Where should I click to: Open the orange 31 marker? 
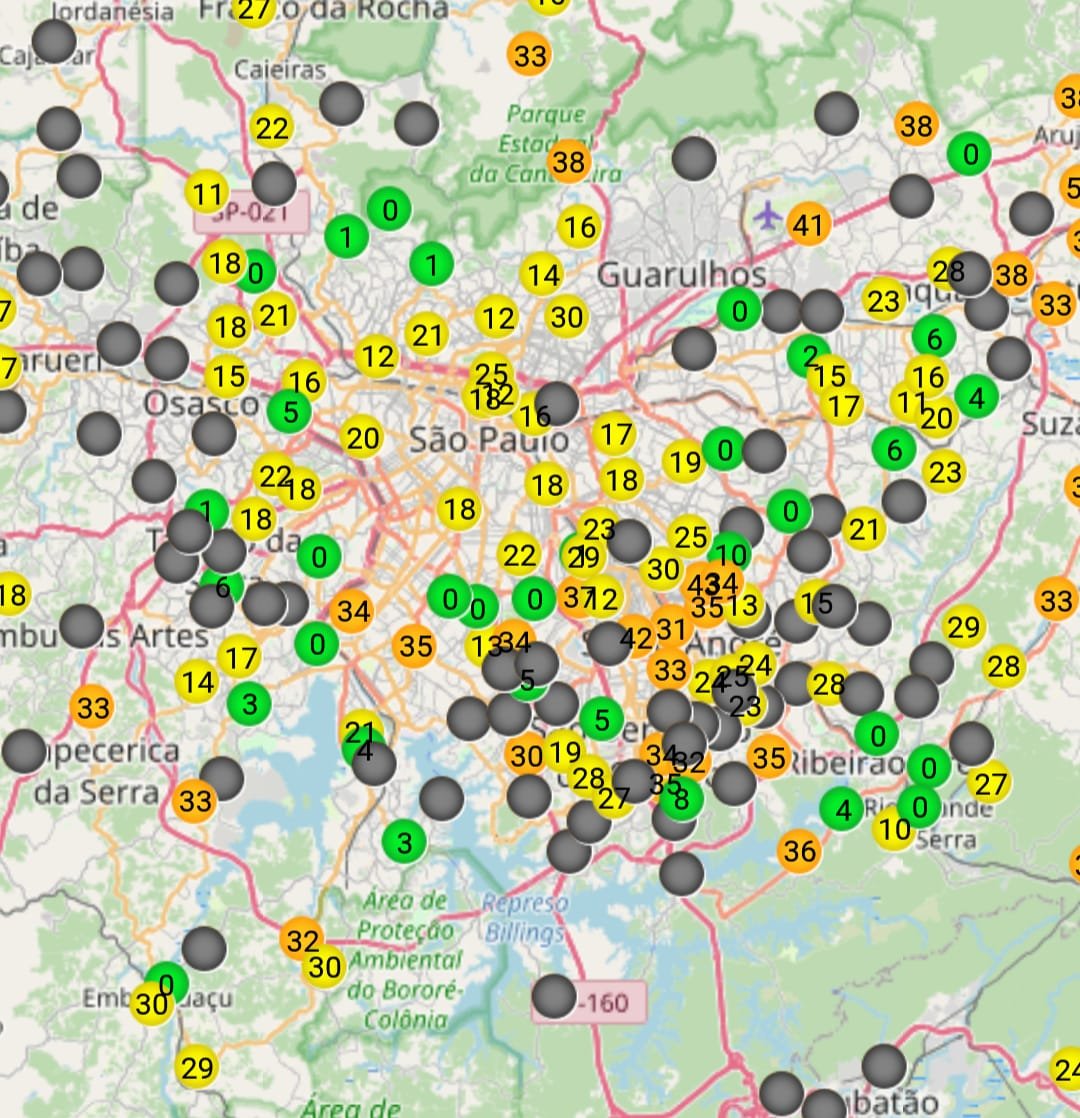coord(673,629)
